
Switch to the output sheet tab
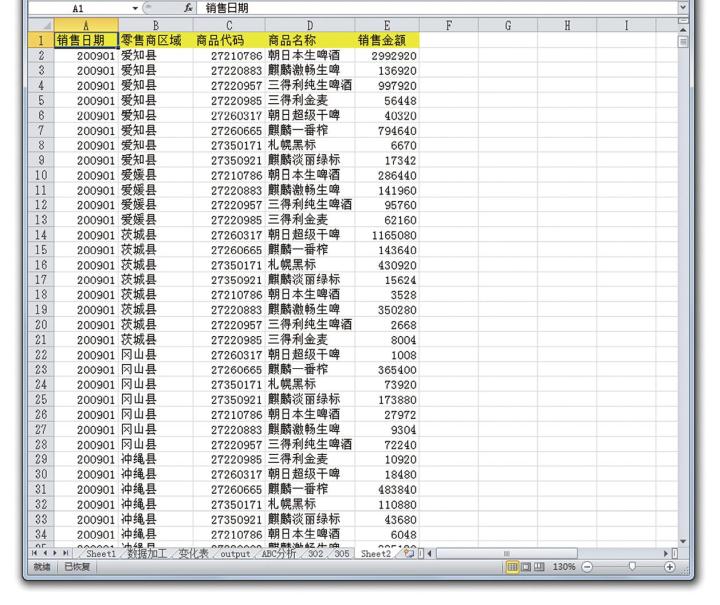[235, 554]
